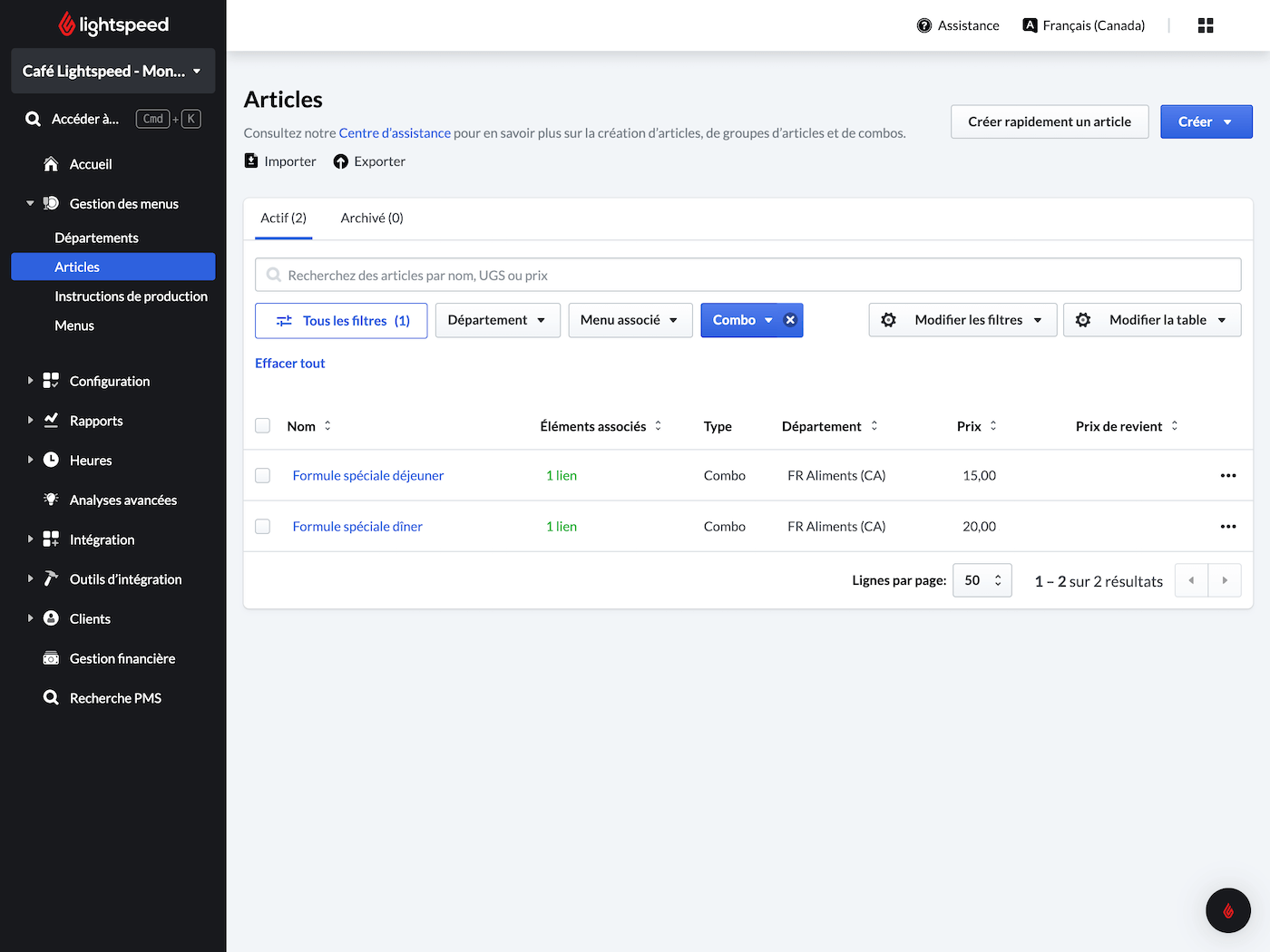Click the Importer download icon
This screenshot has width=1270, height=952.
coord(251,160)
